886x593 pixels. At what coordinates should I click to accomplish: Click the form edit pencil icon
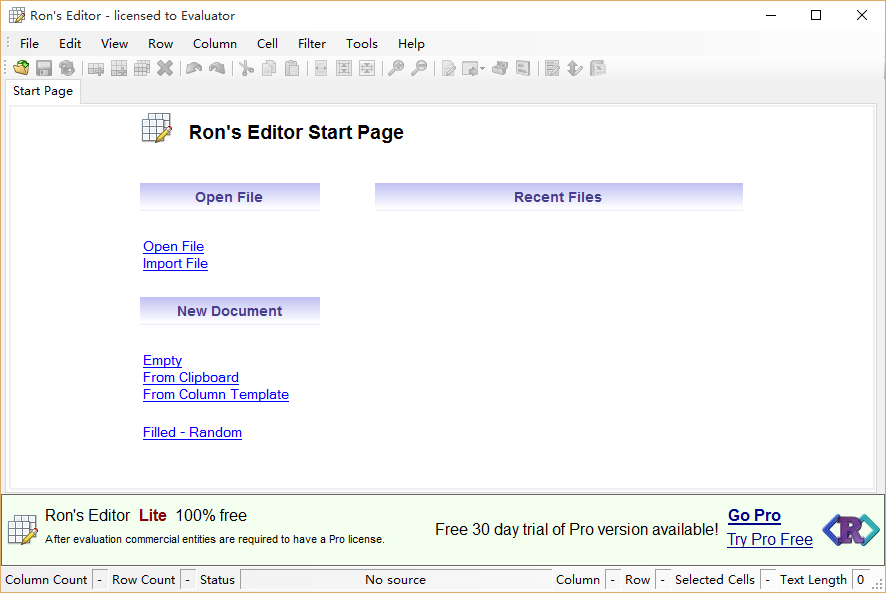click(x=552, y=68)
